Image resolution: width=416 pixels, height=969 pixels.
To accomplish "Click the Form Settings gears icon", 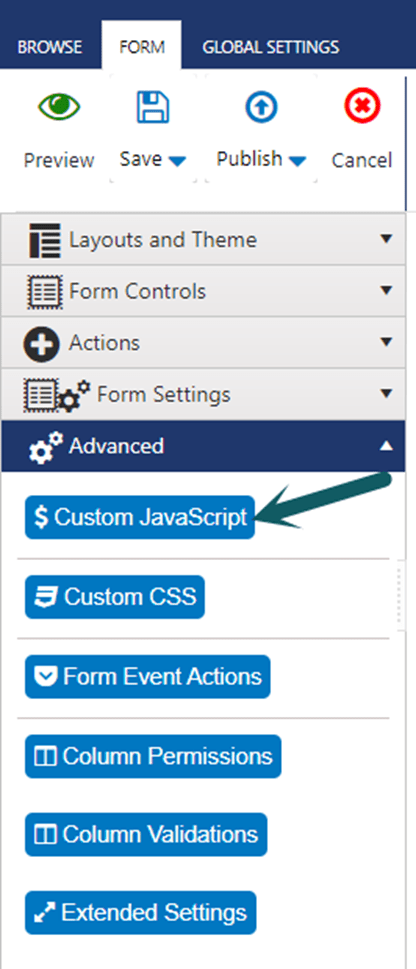I will coord(57,395).
